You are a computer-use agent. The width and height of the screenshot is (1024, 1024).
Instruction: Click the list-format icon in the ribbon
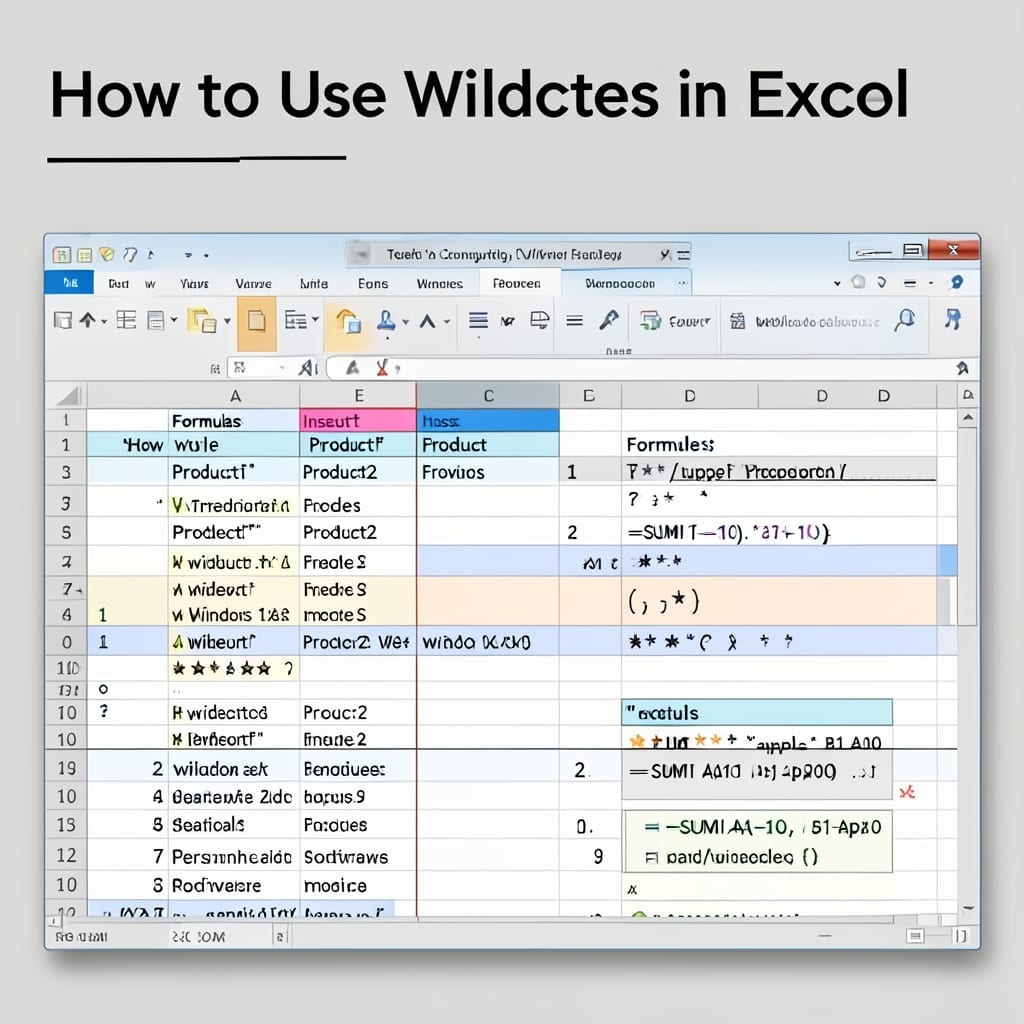coord(296,320)
